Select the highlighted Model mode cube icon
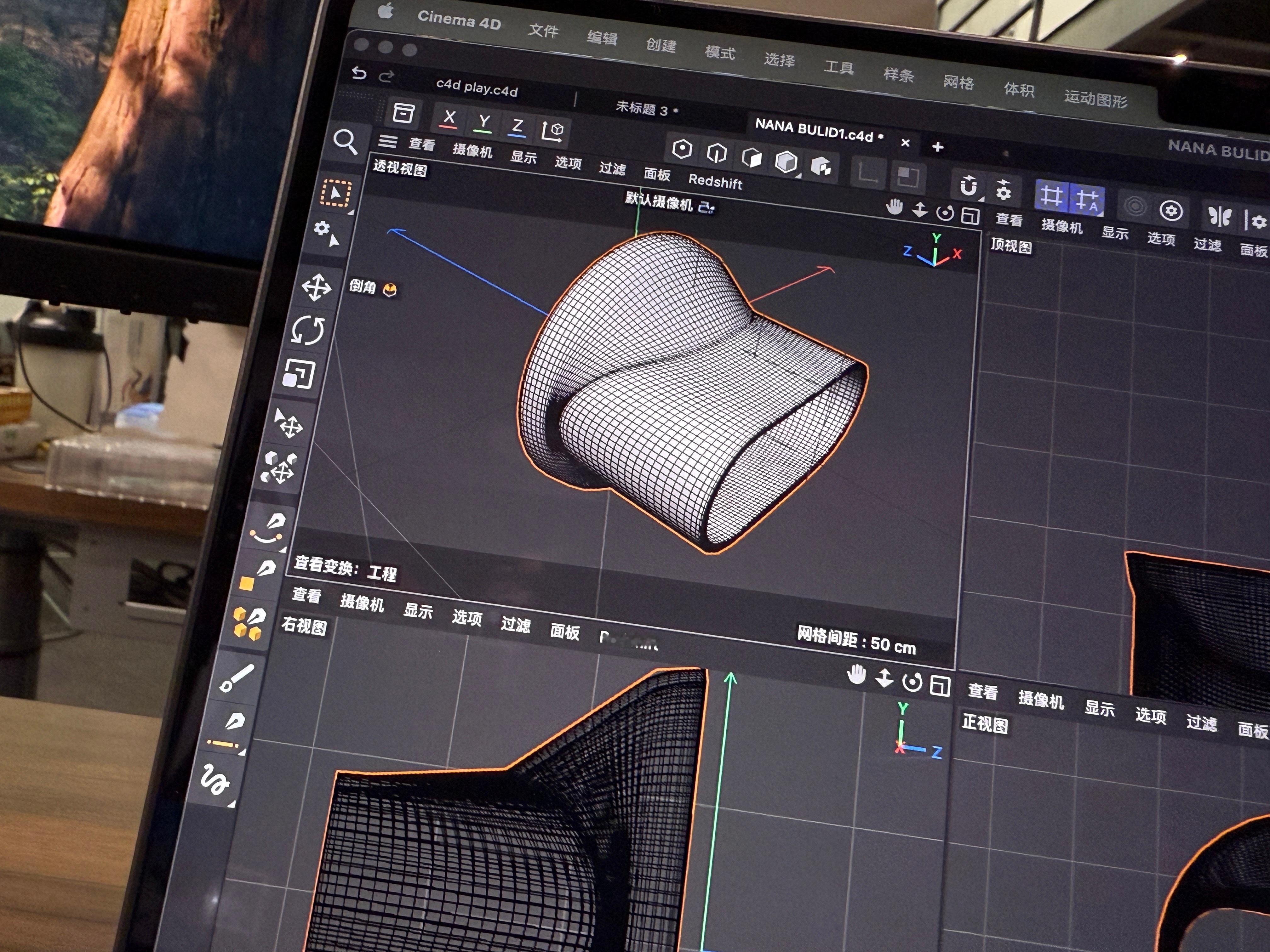This screenshot has width=1270, height=952. coord(786,161)
